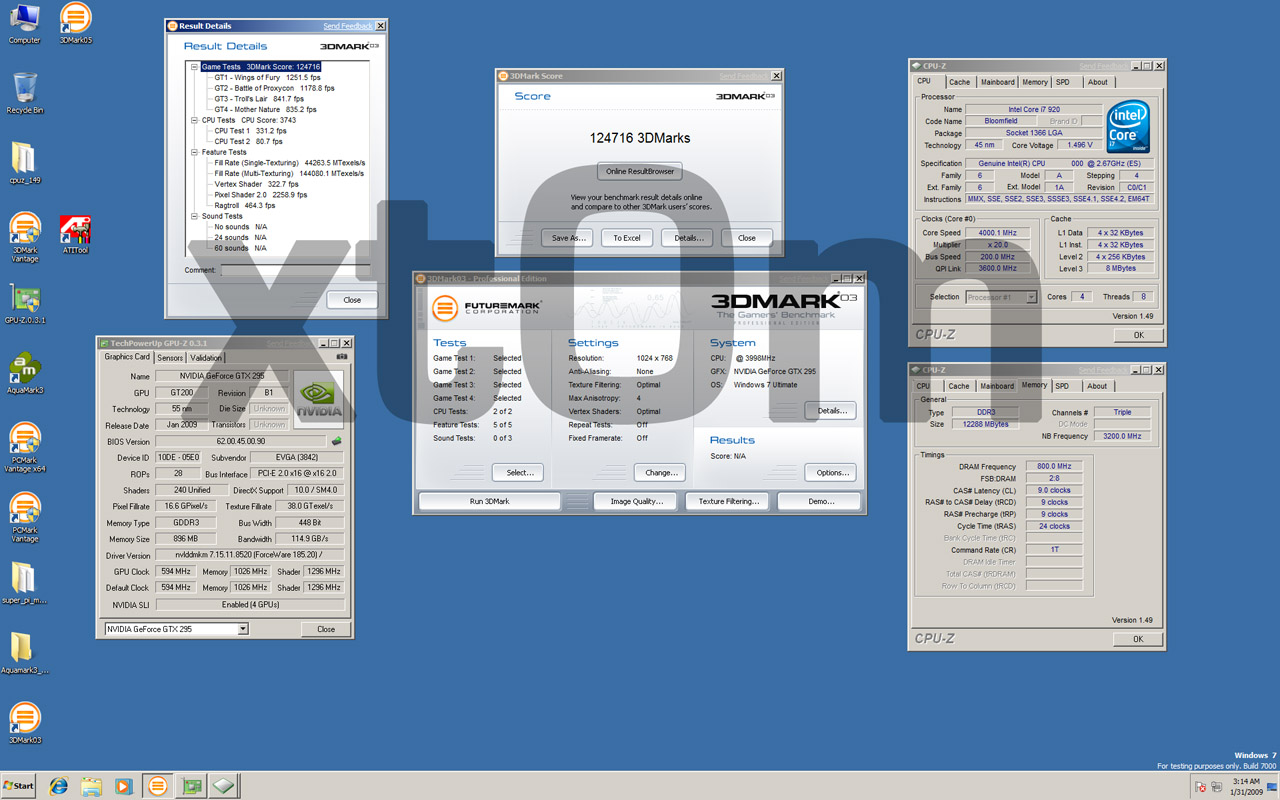This screenshot has height=800, width=1280.
Task: Click the Texture Filtering button
Action: (x=728, y=501)
